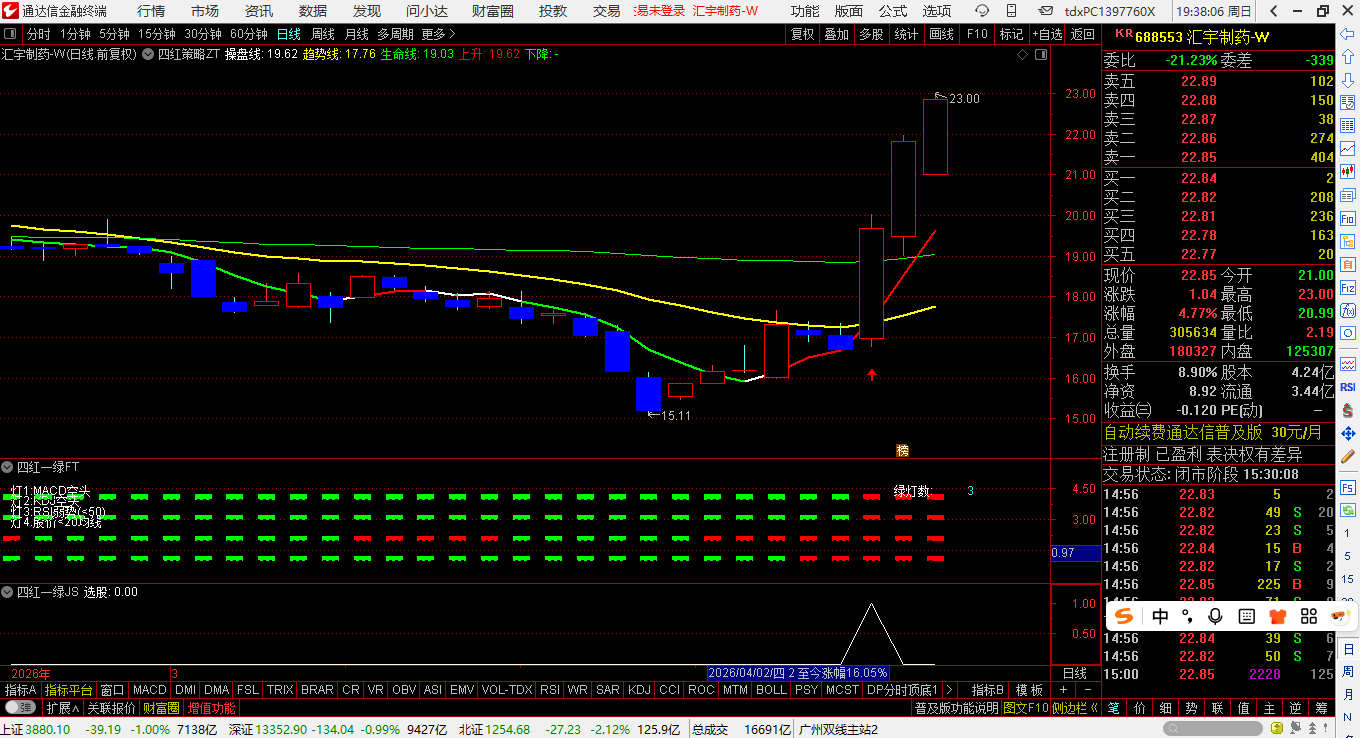This screenshot has width=1360, height=738.
Task: Click the blue four-way move sidebar icon
Action: point(1348,433)
